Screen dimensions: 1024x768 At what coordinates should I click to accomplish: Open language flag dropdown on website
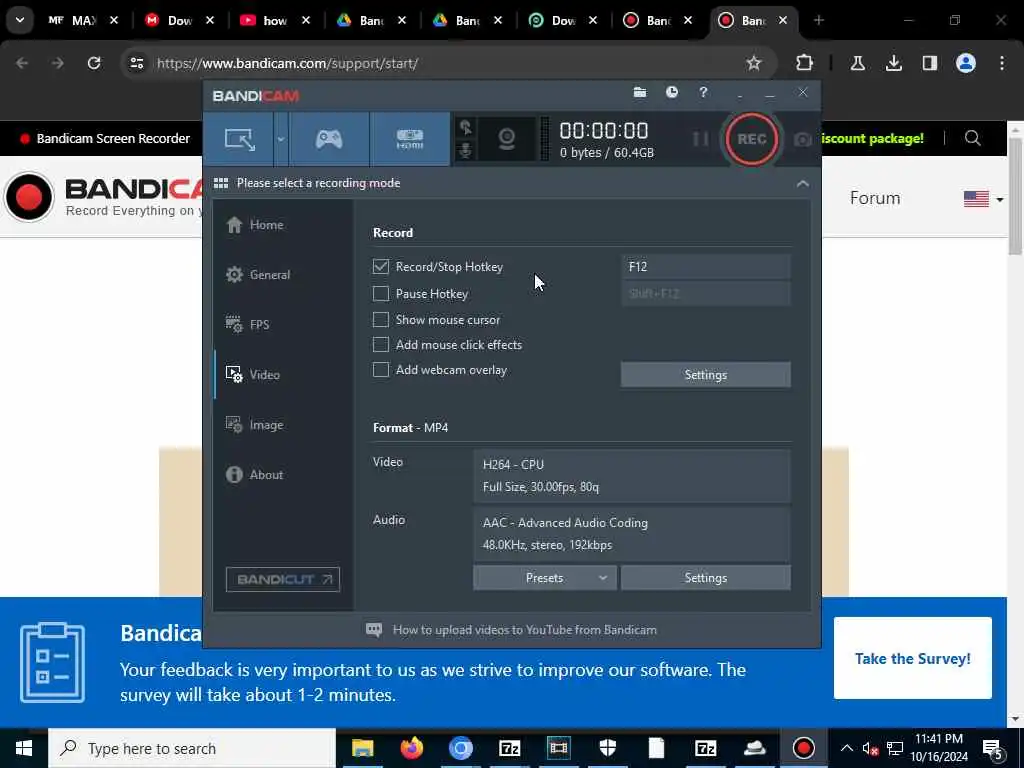[983, 199]
